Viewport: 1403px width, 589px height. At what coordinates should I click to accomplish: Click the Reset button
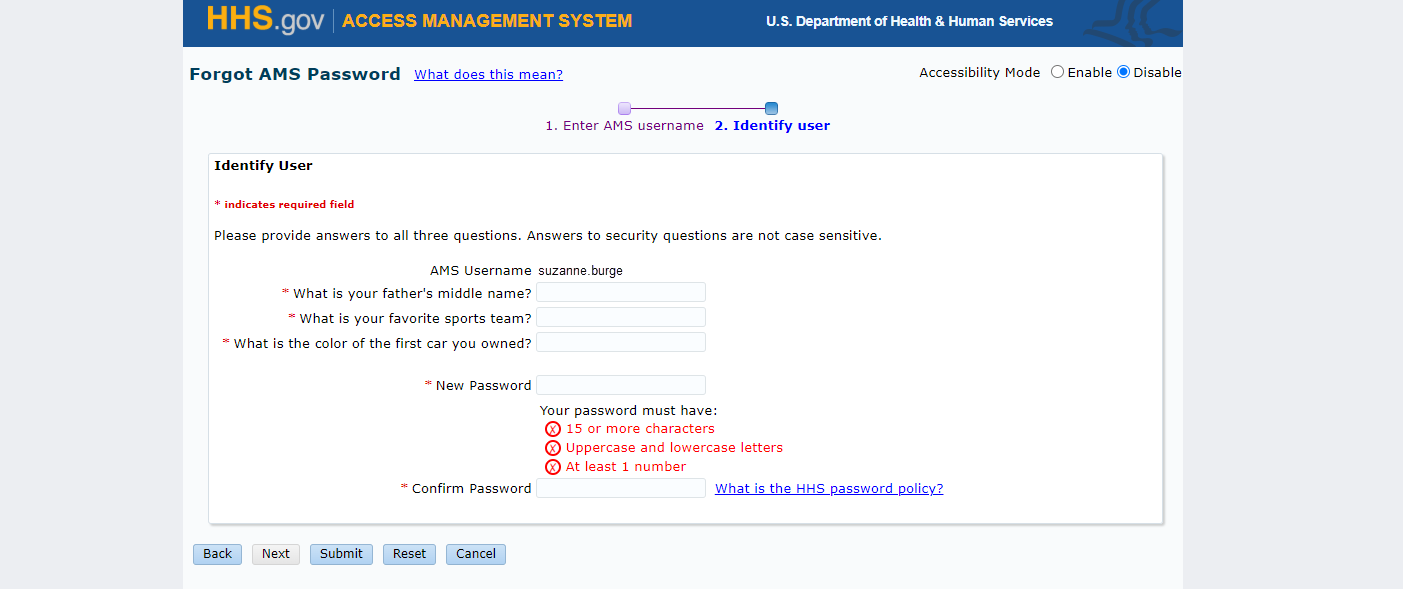click(x=409, y=554)
